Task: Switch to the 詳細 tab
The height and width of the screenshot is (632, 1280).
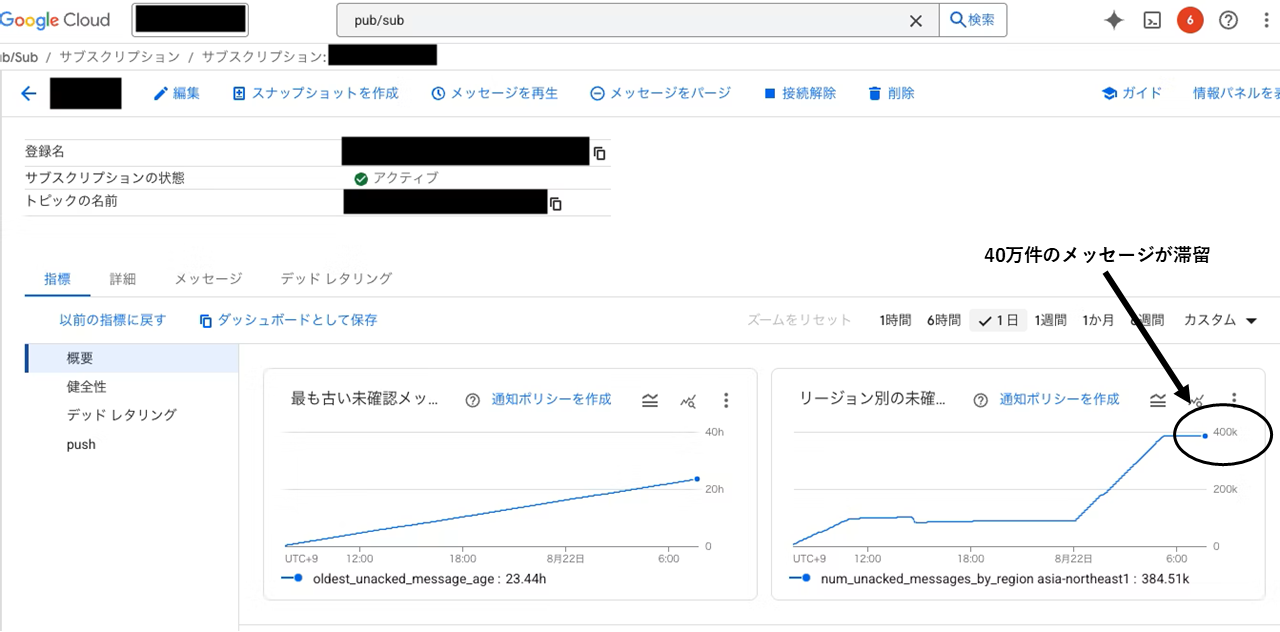Action: tap(122, 279)
